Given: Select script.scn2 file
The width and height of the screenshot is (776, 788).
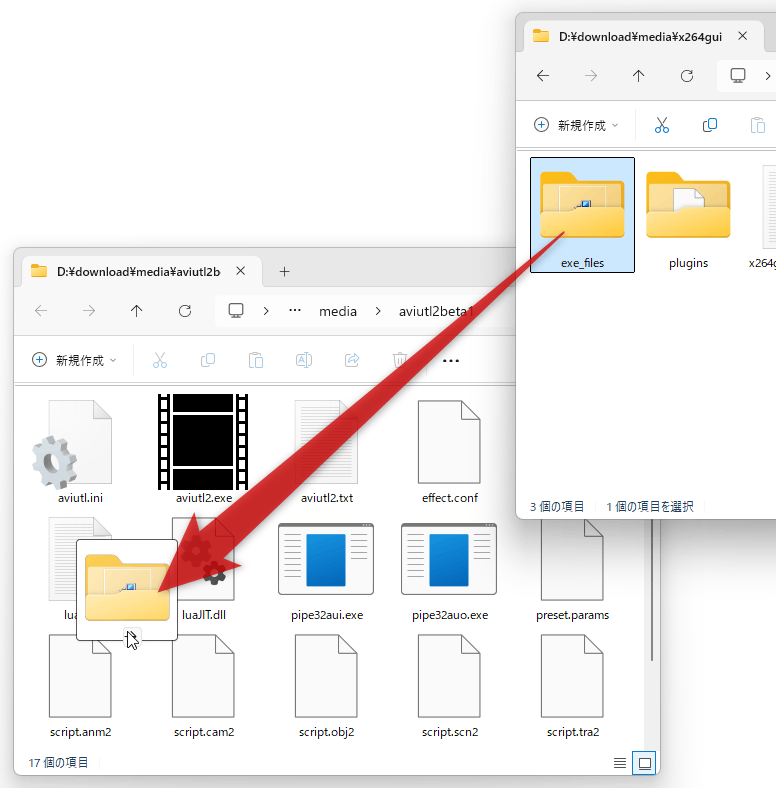Looking at the screenshot, I should coord(450,686).
